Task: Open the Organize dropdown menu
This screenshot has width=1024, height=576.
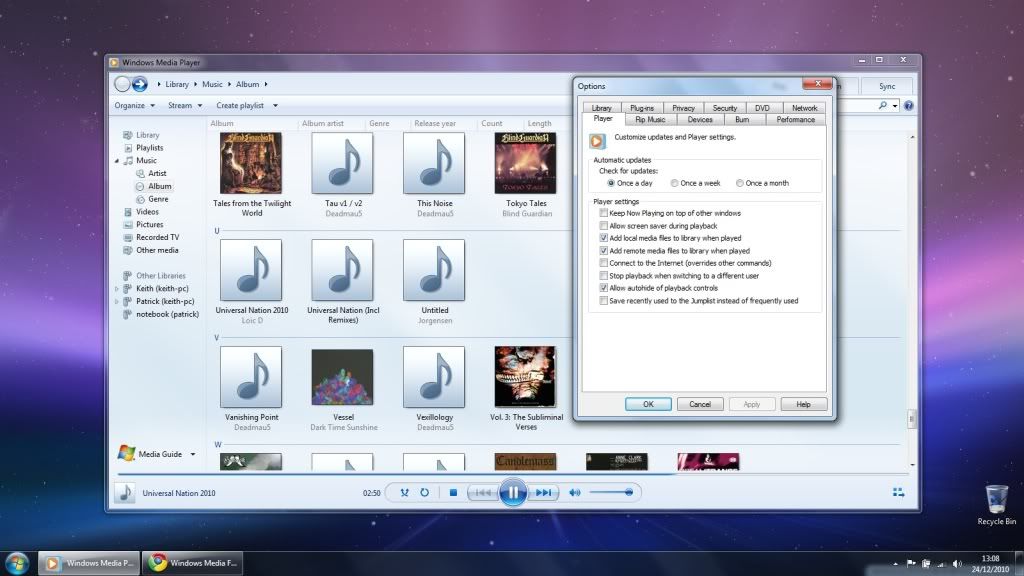Action: [134, 105]
